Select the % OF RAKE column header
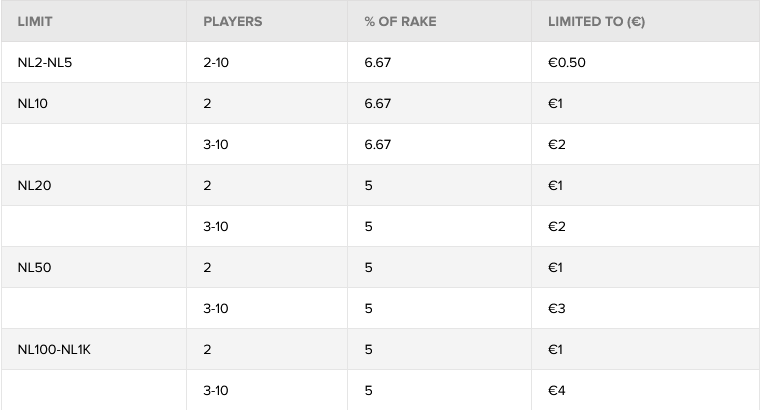The width and height of the screenshot is (761, 410). coord(400,21)
